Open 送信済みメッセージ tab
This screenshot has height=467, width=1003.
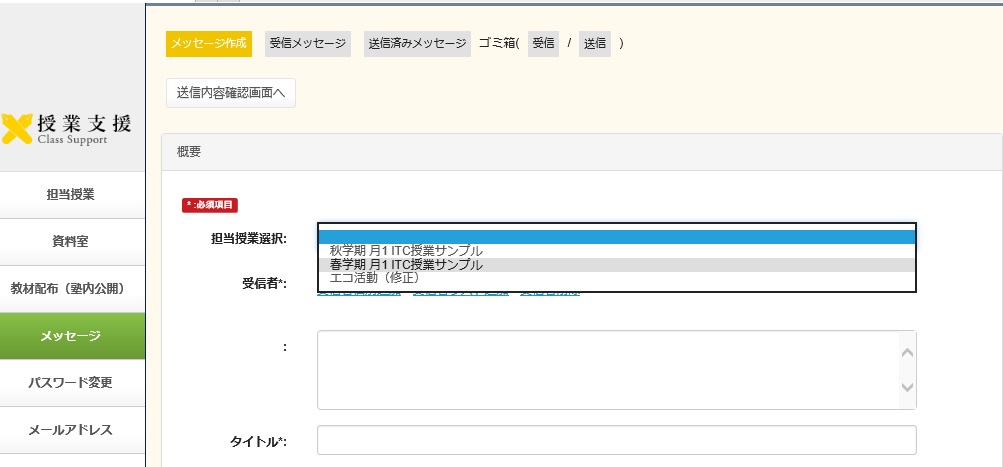point(417,44)
